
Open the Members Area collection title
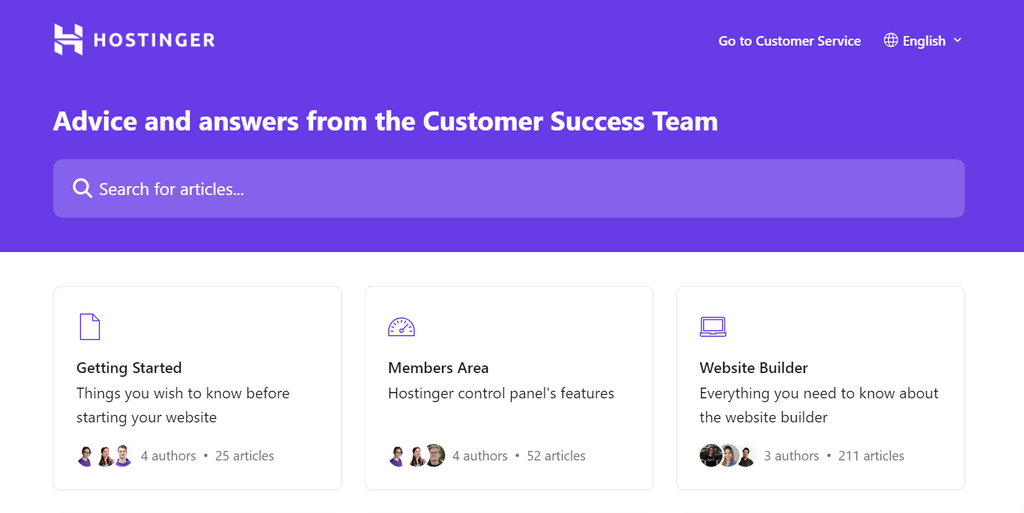(438, 368)
